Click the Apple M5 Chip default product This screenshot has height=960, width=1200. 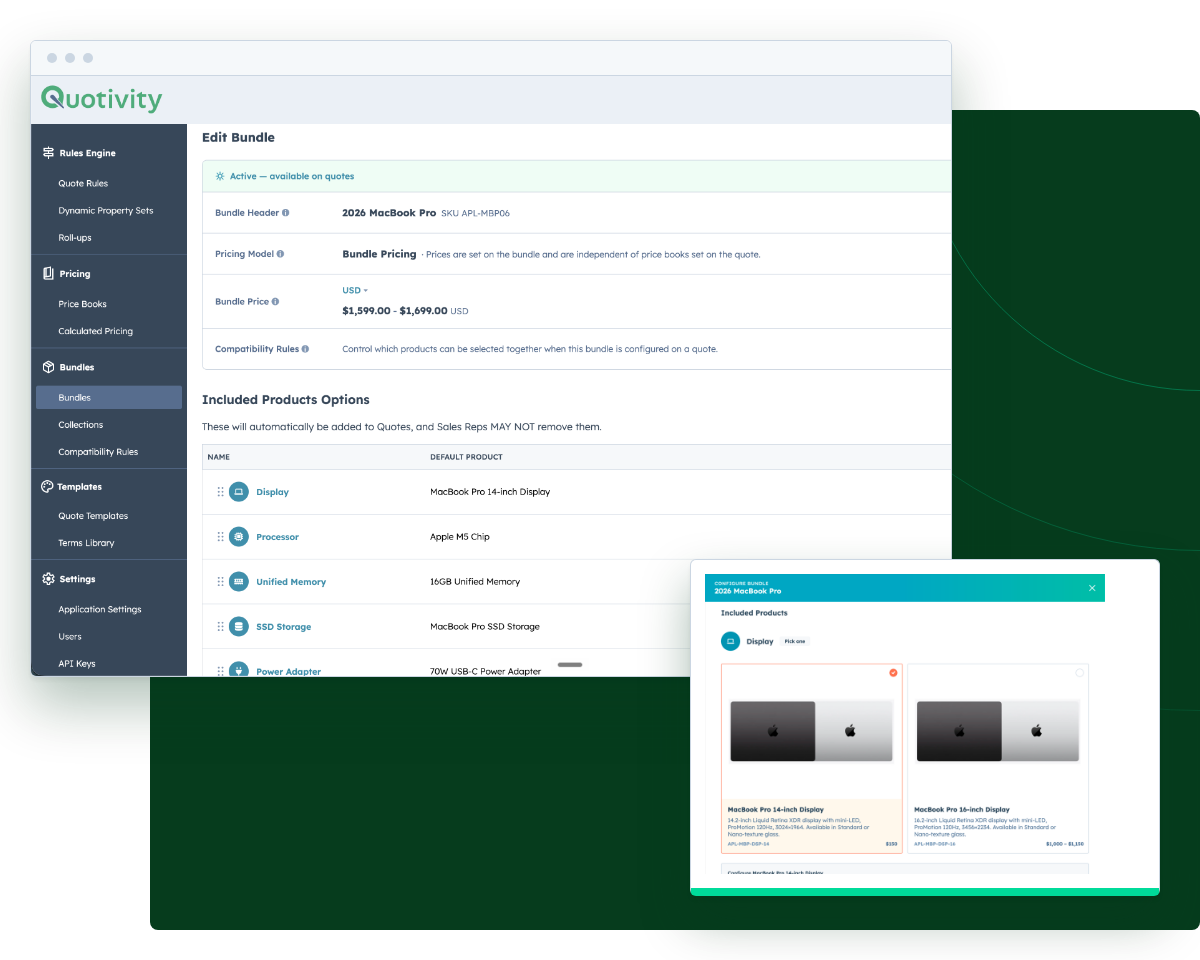[460, 537]
